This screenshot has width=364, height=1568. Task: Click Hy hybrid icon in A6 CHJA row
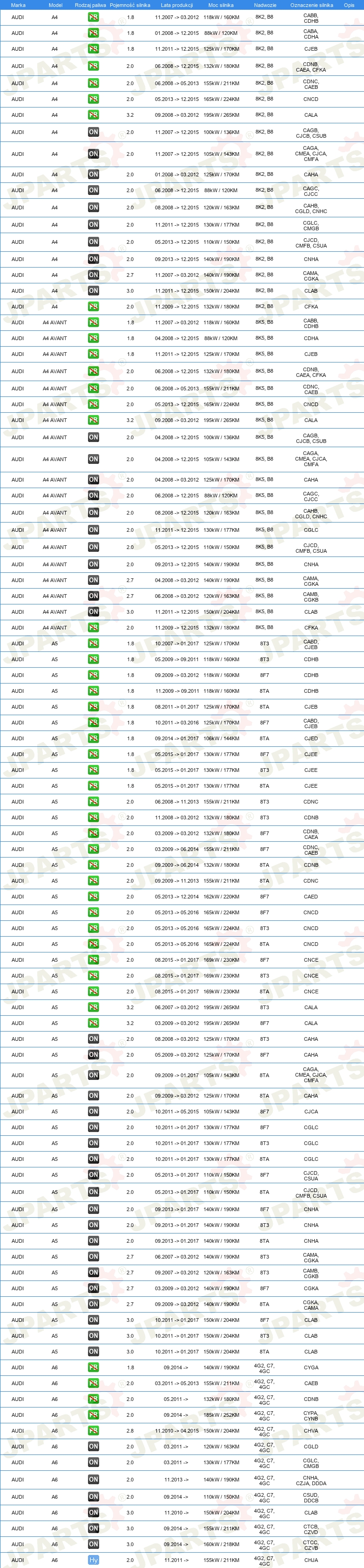tap(93, 1560)
